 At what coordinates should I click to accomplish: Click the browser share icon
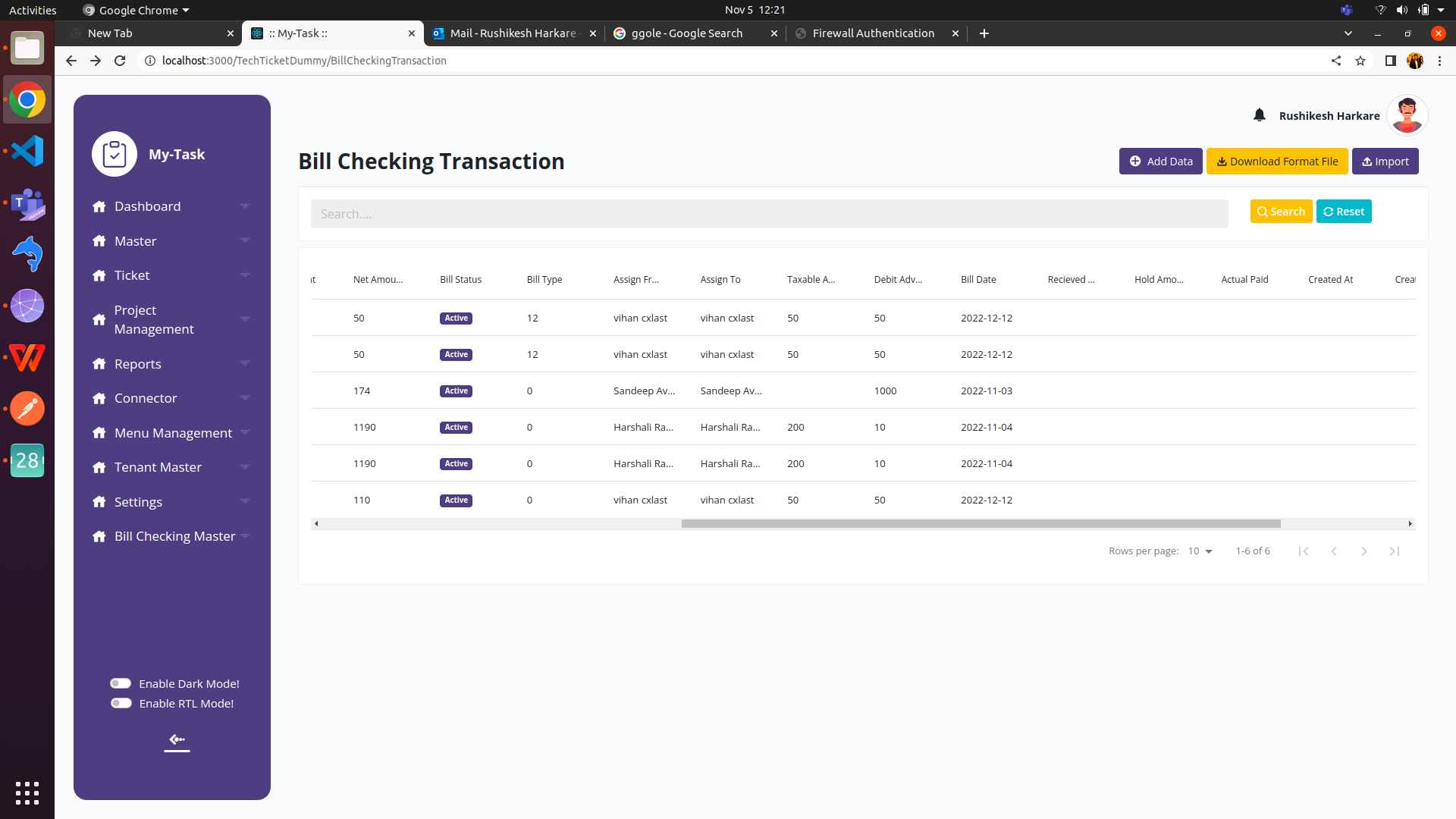tap(1336, 61)
